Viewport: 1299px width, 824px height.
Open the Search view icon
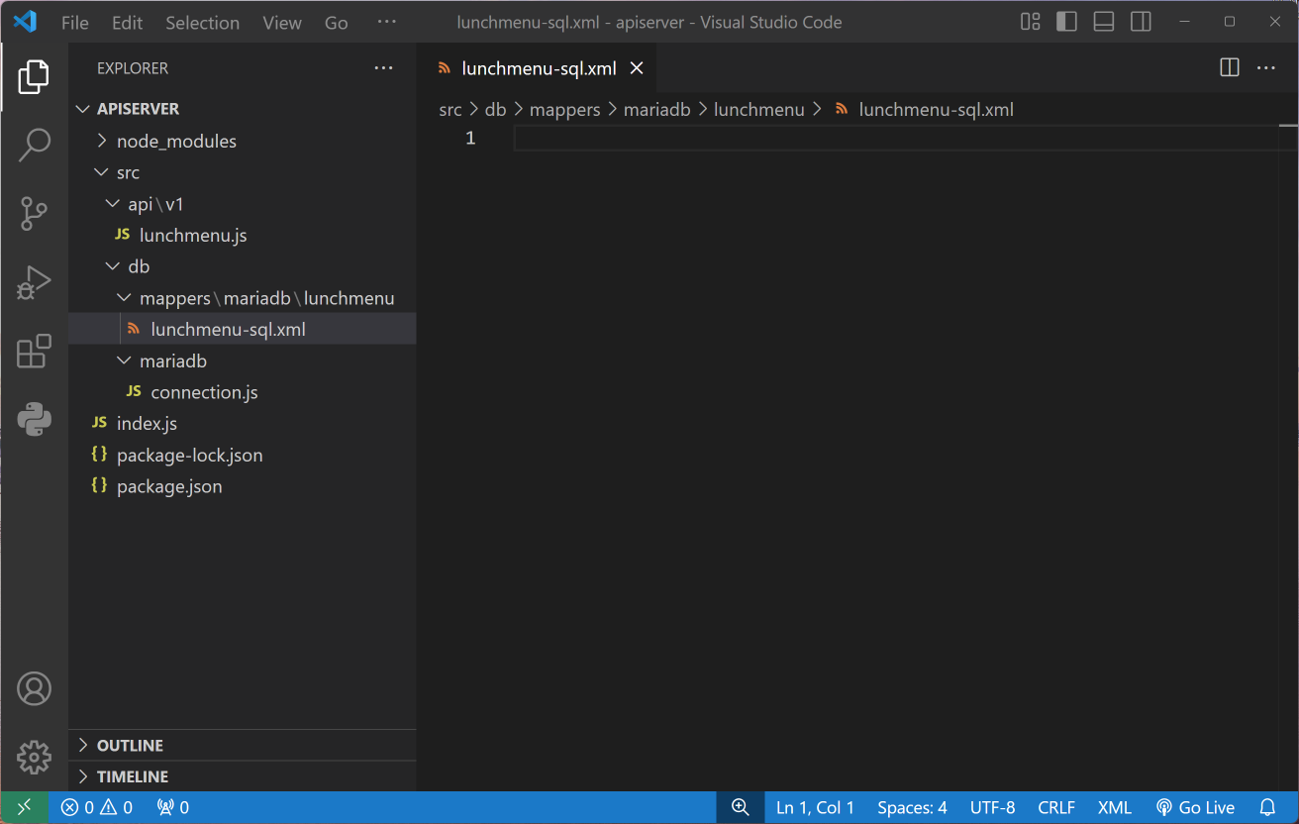pos(34,145)
